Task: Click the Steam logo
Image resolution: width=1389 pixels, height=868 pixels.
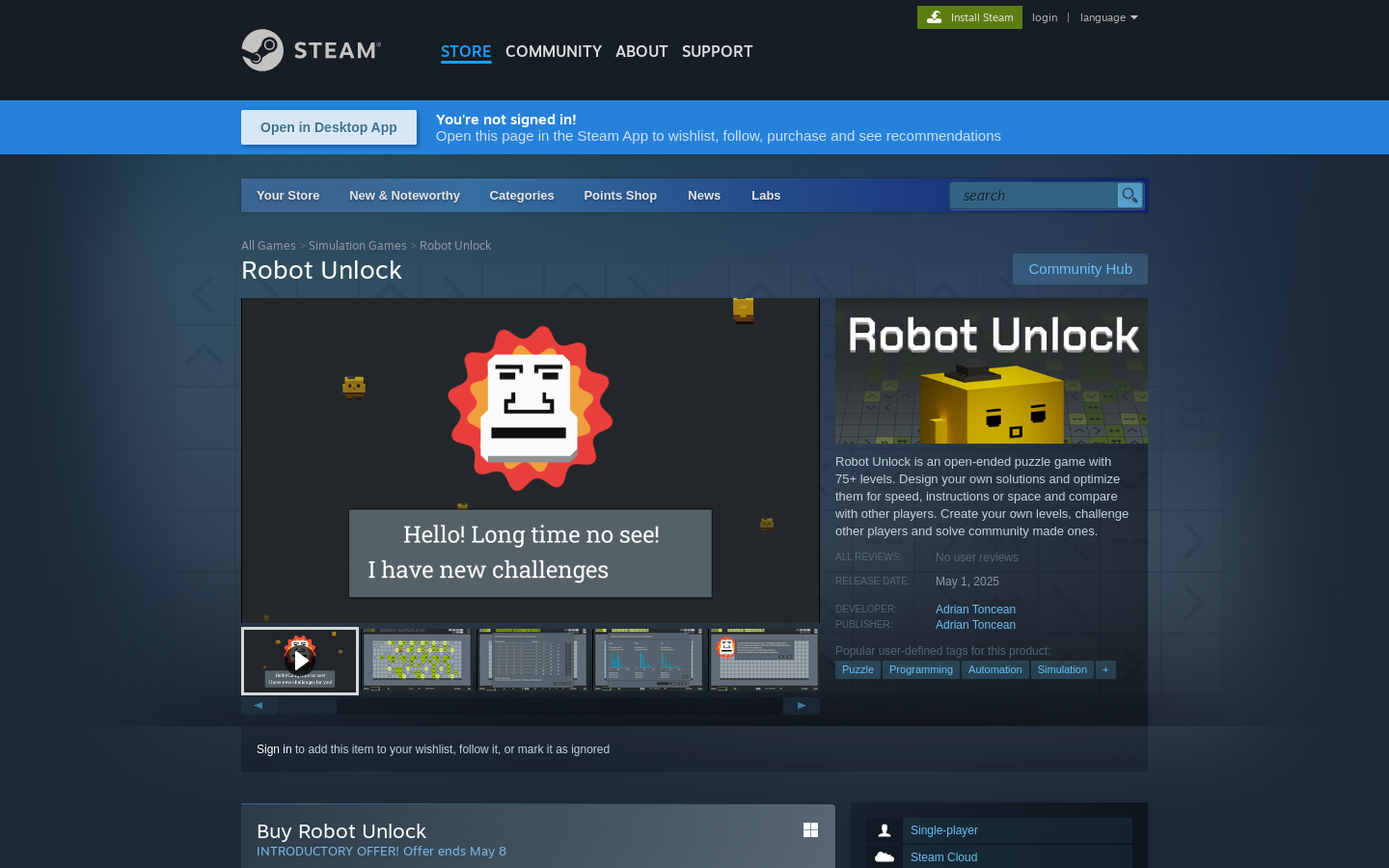Action: click(x=311, y=50)
